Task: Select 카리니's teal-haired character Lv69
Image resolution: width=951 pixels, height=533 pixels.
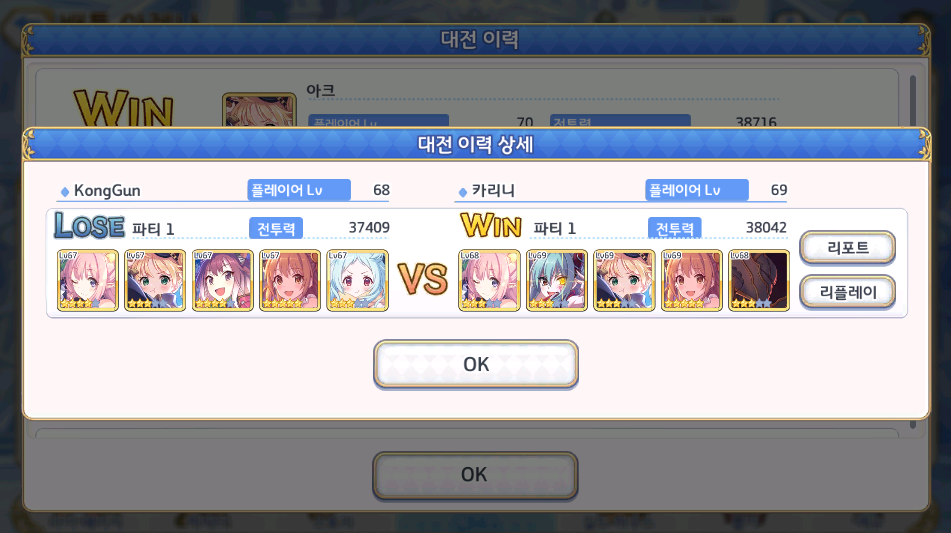Action: coord(557,280)
